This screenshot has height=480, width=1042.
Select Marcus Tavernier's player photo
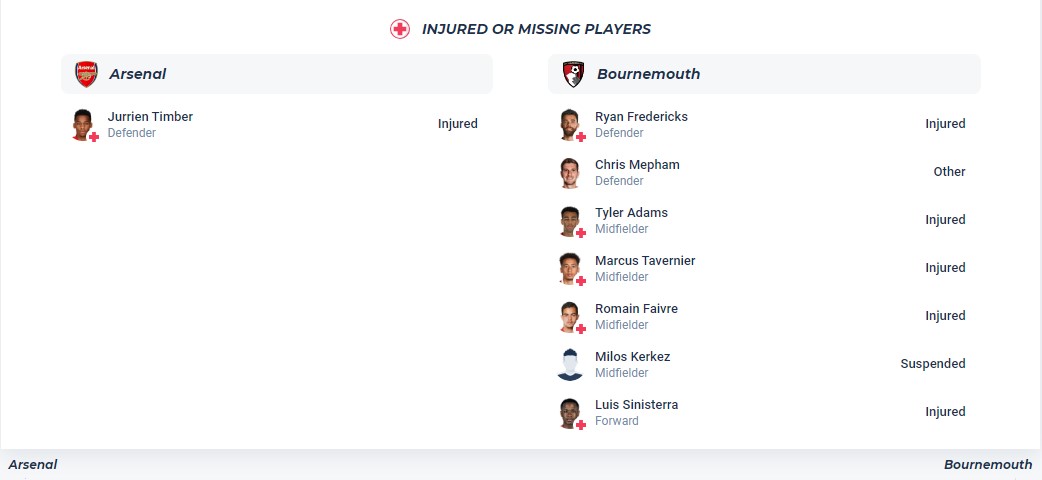tap(570, 268)
